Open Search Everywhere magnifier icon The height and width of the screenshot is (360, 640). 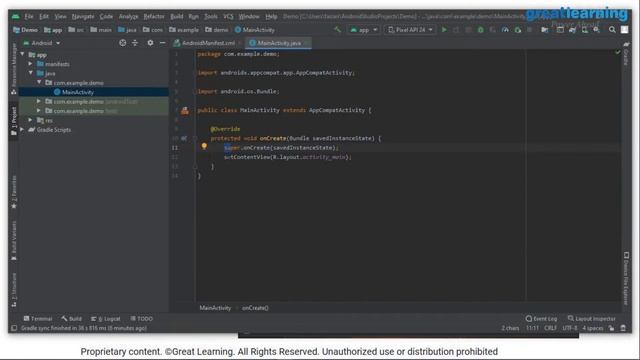point(612,30)
